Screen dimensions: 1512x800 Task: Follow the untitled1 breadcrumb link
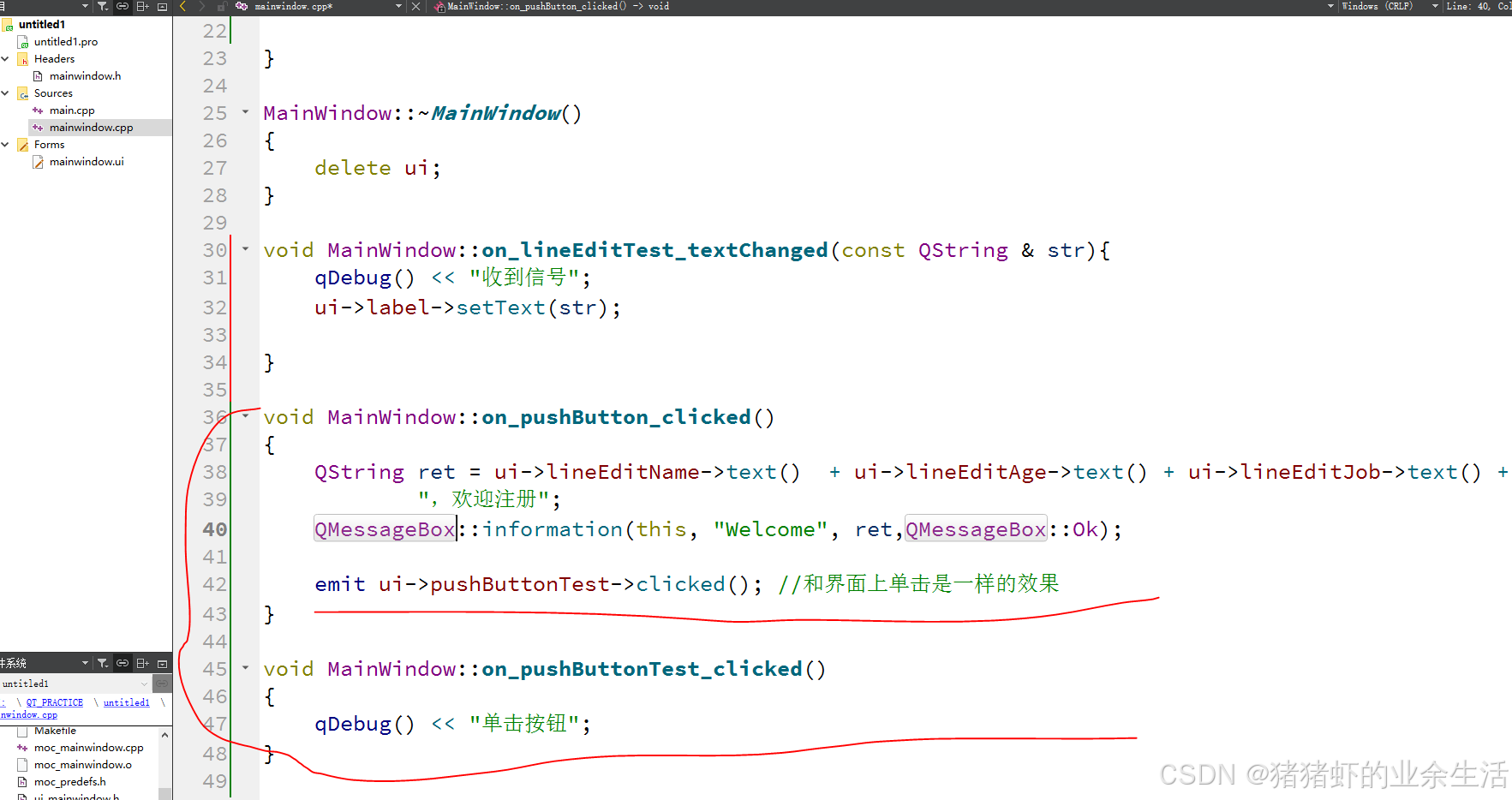tap(127, 703)
